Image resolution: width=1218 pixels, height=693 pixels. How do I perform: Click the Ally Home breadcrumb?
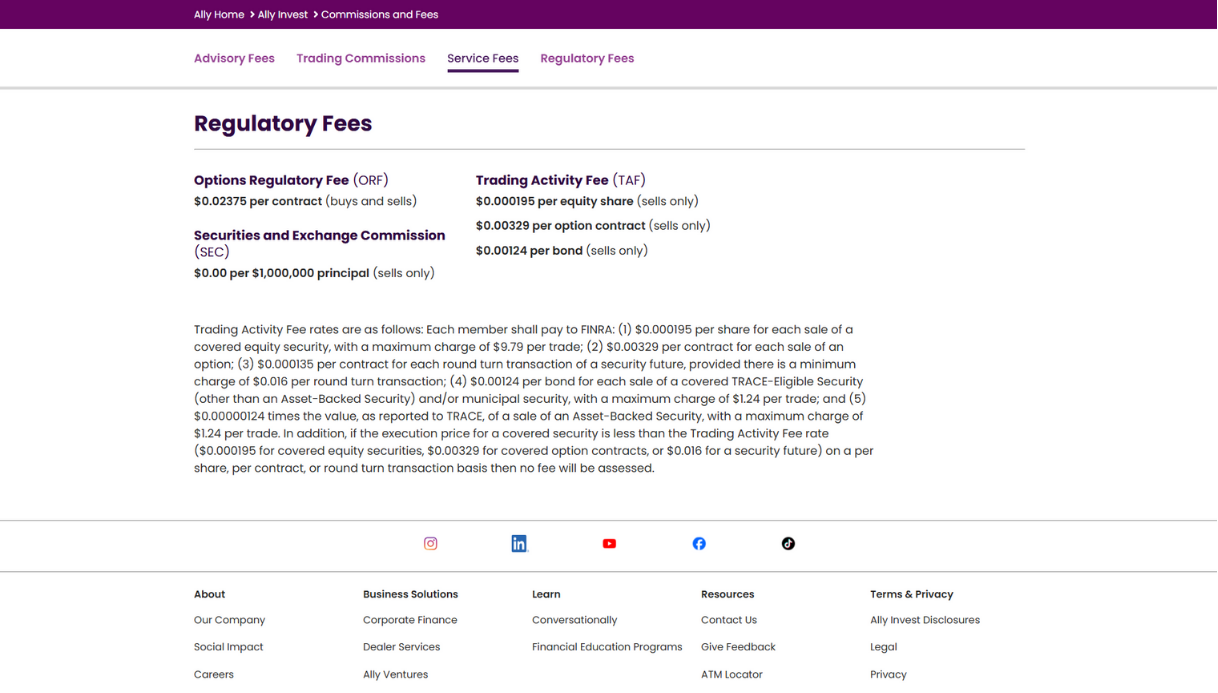219,14
